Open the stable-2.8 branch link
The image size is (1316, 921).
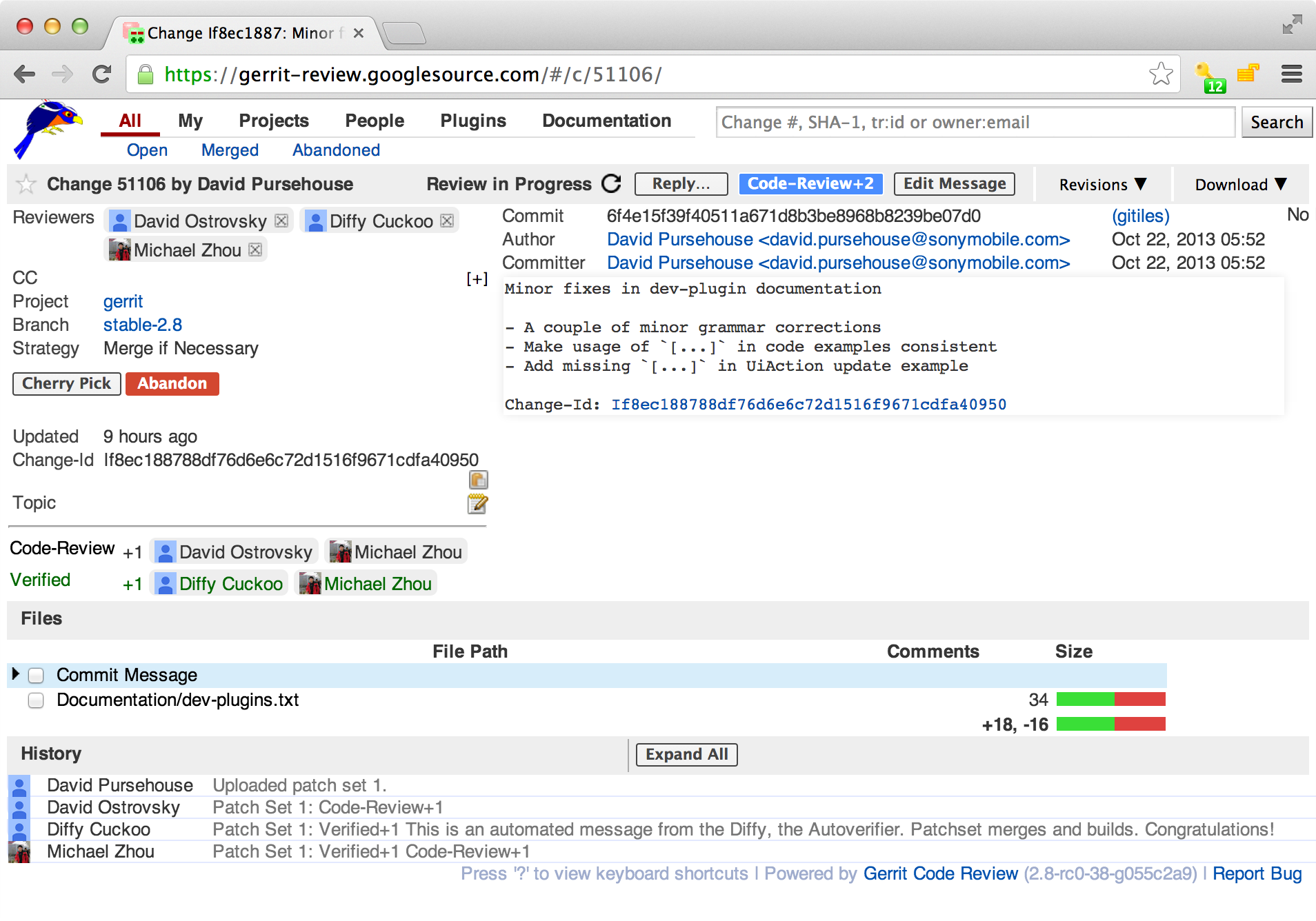[x=143, y=325]
